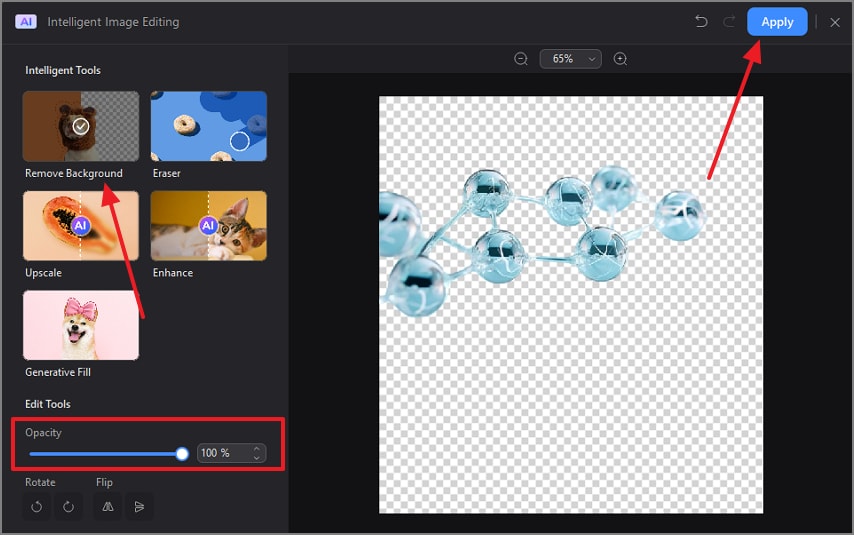Close the Intelligent Image Editing dialog
The width and height of the screenshot is (854, 535).
coord(835,22)
